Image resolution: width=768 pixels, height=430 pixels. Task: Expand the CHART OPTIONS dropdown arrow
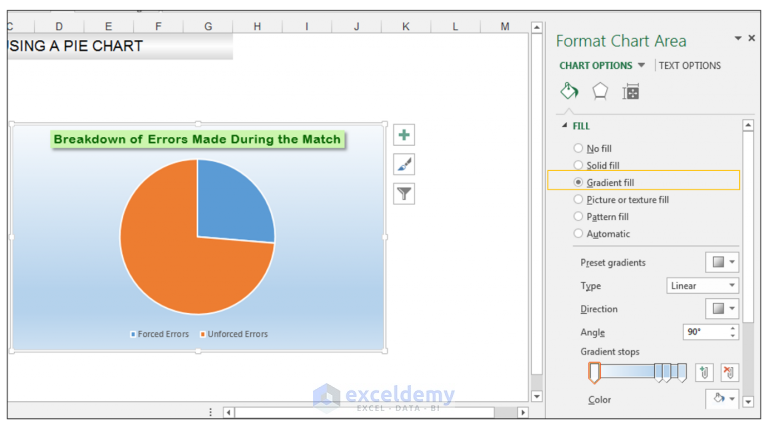point(641,65)
